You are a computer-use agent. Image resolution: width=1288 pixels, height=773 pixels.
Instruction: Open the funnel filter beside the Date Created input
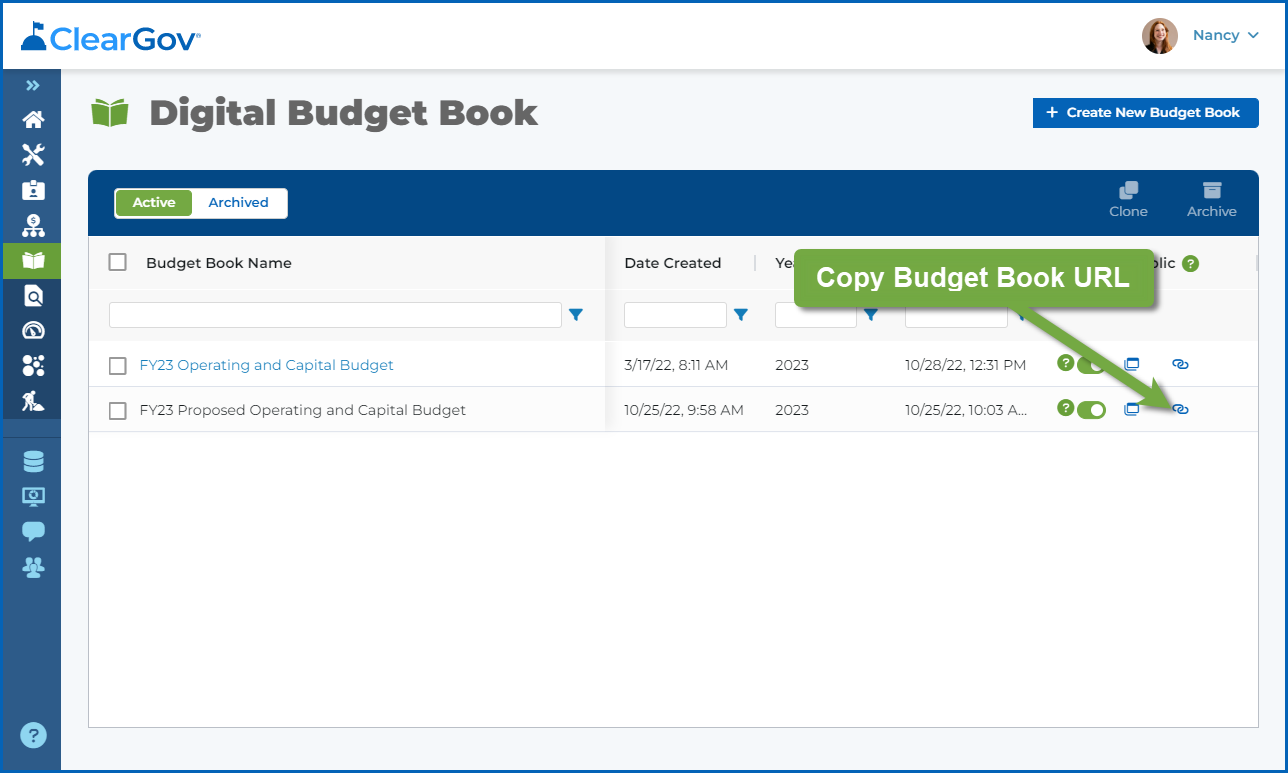click(x=741, y=315)
